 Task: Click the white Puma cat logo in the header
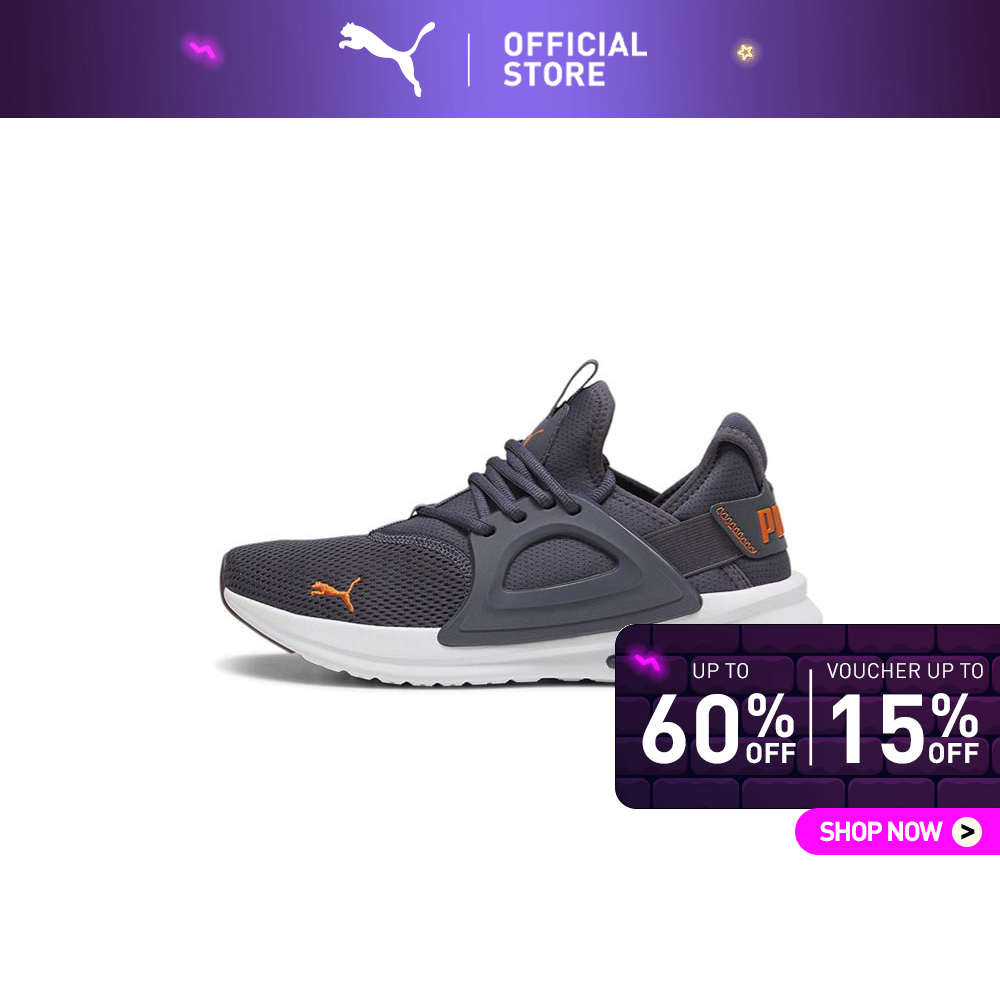(x=386, y=57)
